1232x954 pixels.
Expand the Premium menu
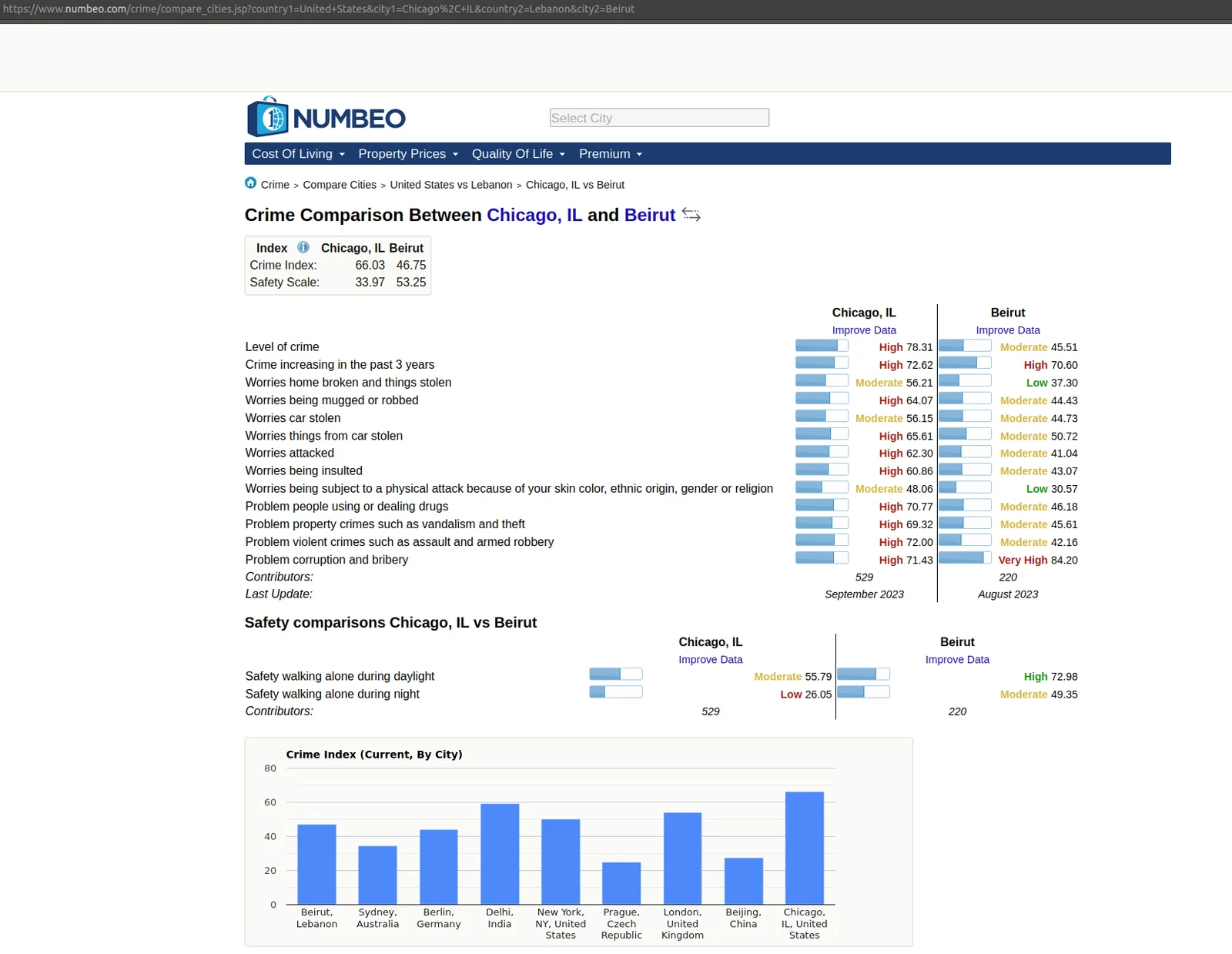pos(611,154)
